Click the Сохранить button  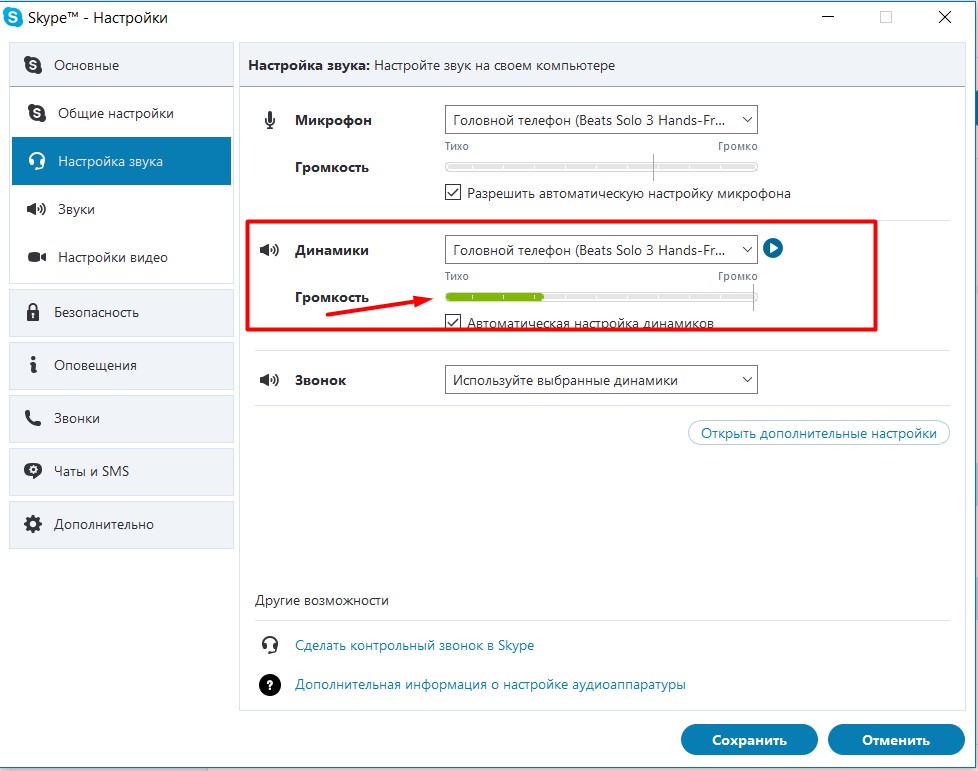(749, 740)
